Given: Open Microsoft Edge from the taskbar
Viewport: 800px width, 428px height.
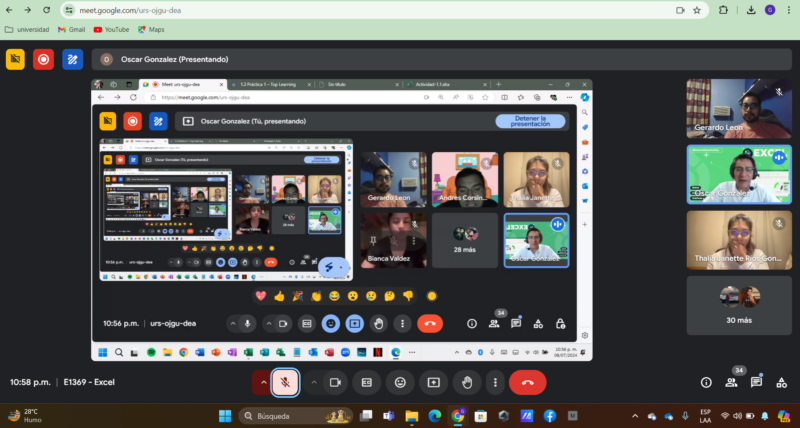Looking at the screenshot, I should [435, 416].
